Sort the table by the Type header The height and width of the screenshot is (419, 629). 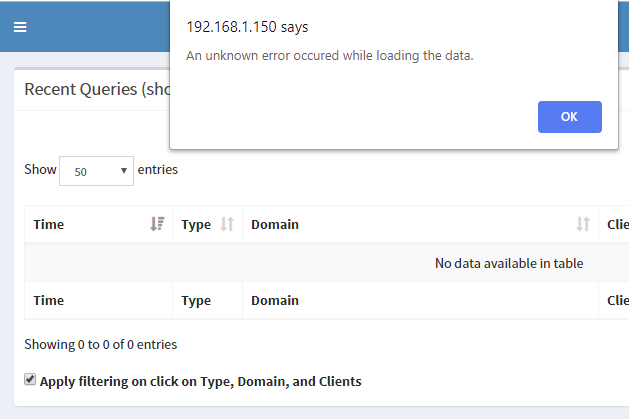(196, 225)
